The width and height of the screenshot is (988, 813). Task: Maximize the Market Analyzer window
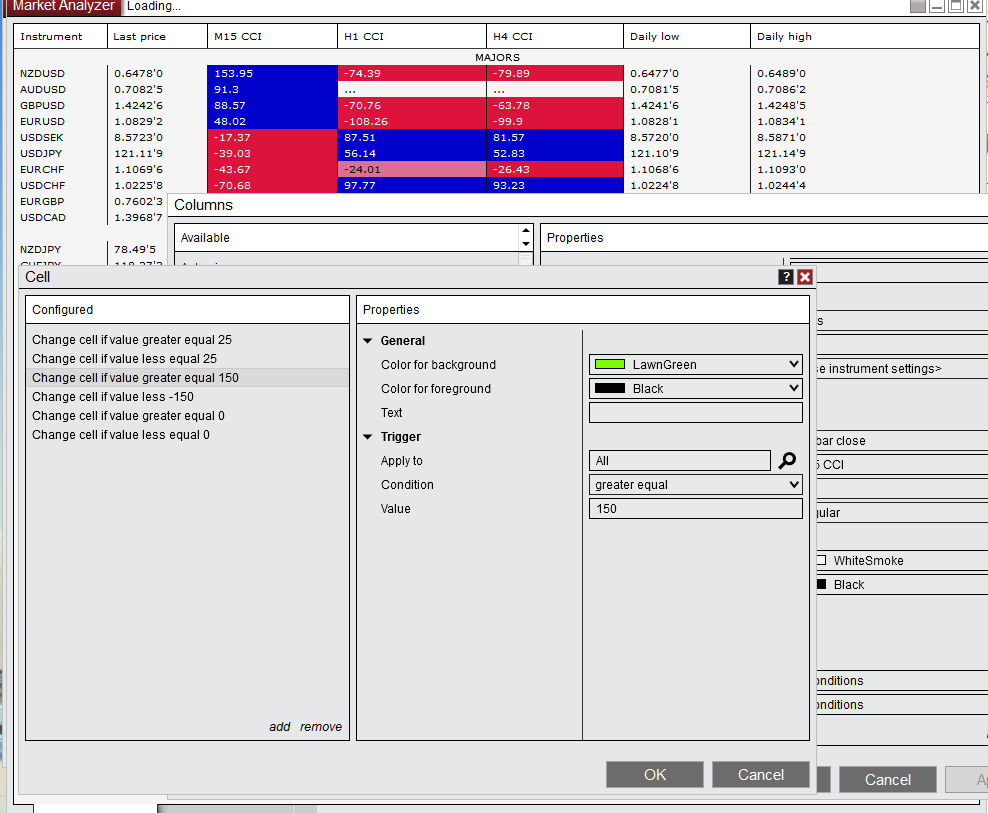point(956,6)
